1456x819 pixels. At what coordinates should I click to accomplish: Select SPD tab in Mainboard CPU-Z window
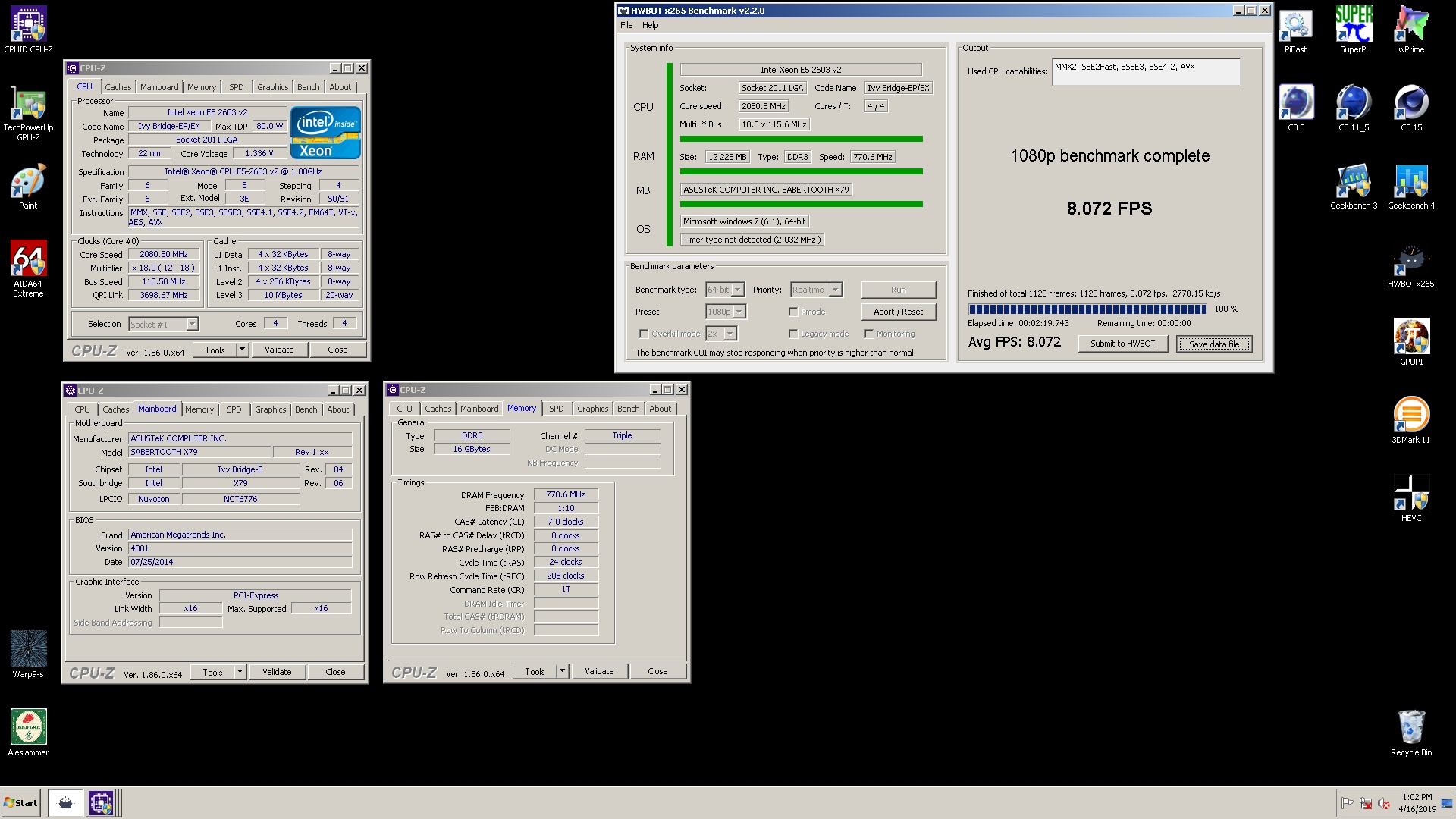click(x=234, y=409)
